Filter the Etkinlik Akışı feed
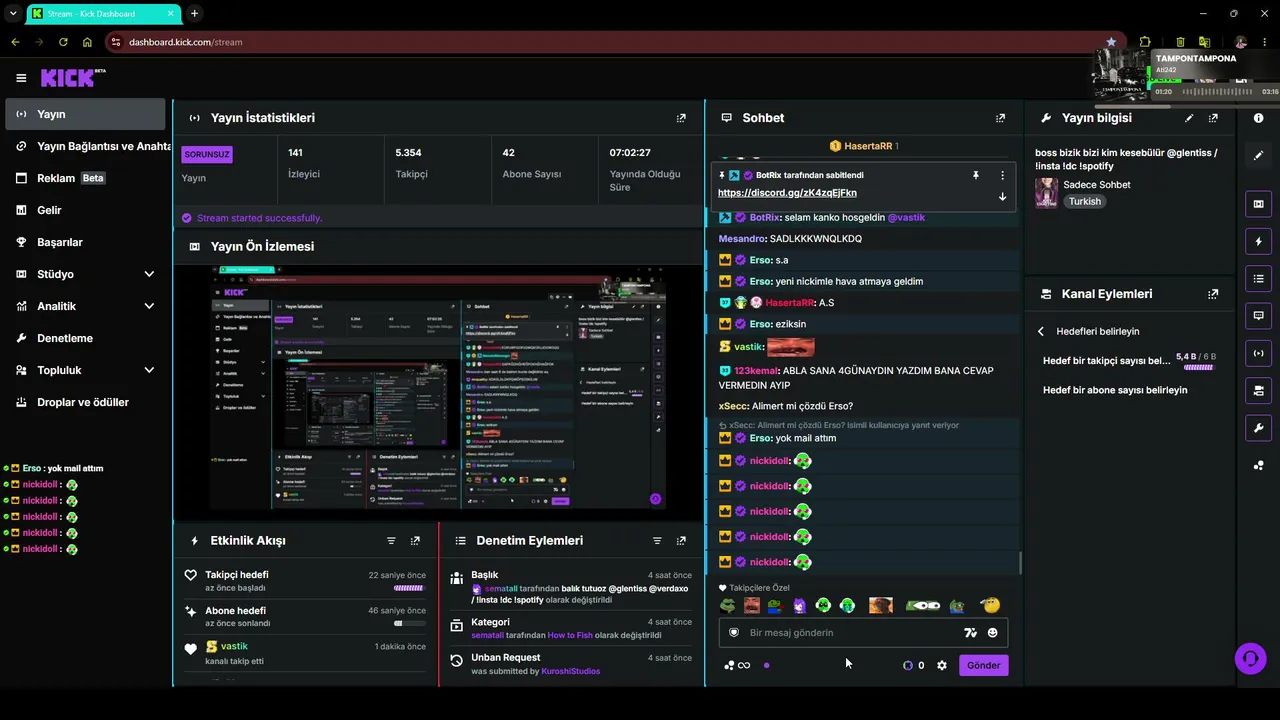Viewport: 1280px width, 720px height. click(x=391, y=541)
